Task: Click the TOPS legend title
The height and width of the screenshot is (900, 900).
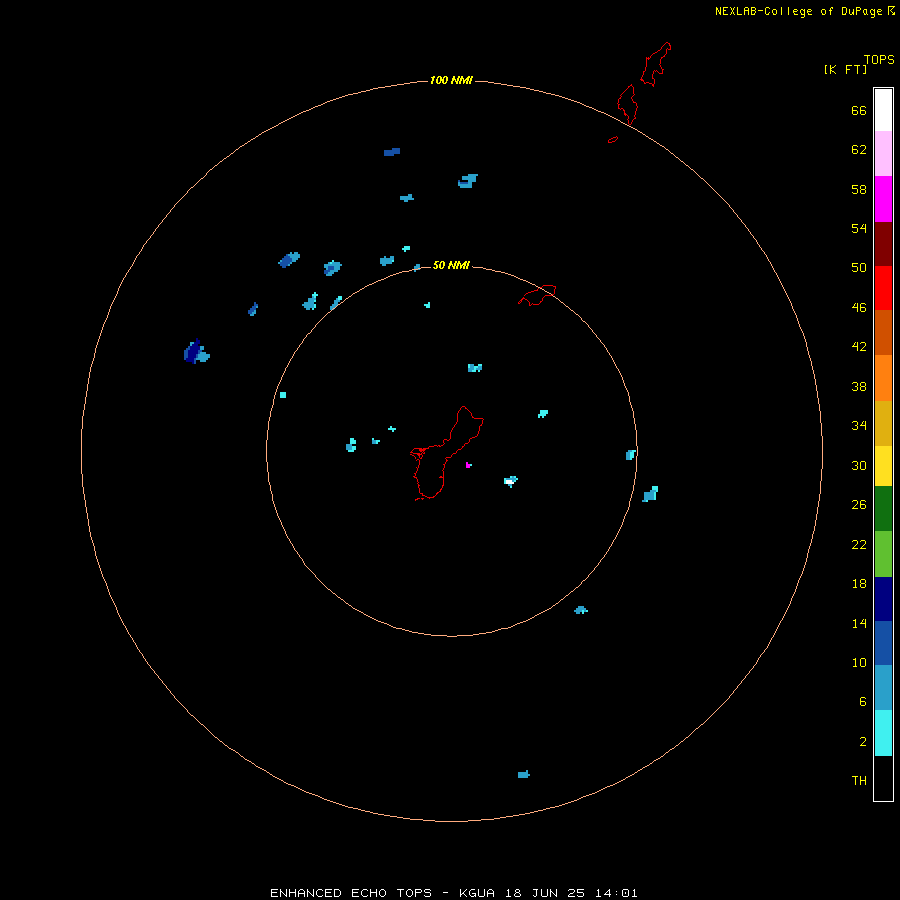Action: pos(879,60)
